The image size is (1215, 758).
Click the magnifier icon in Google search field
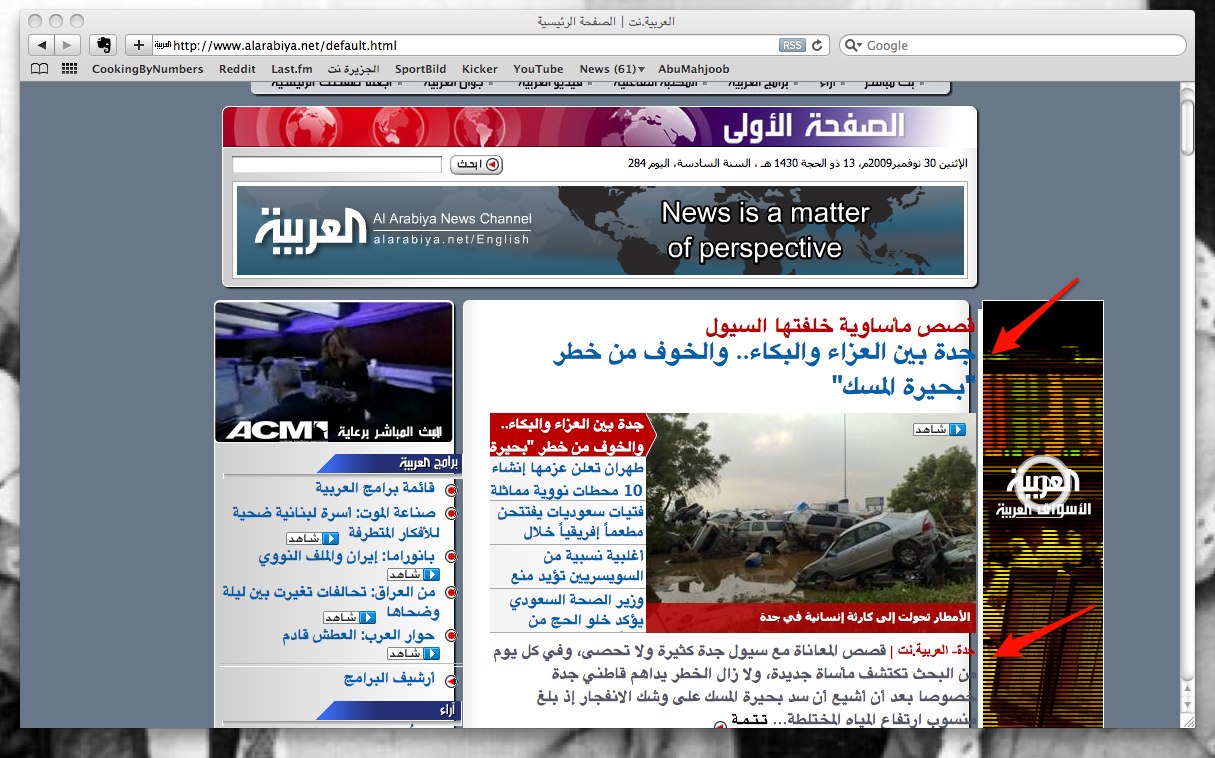tap(854, 45)
